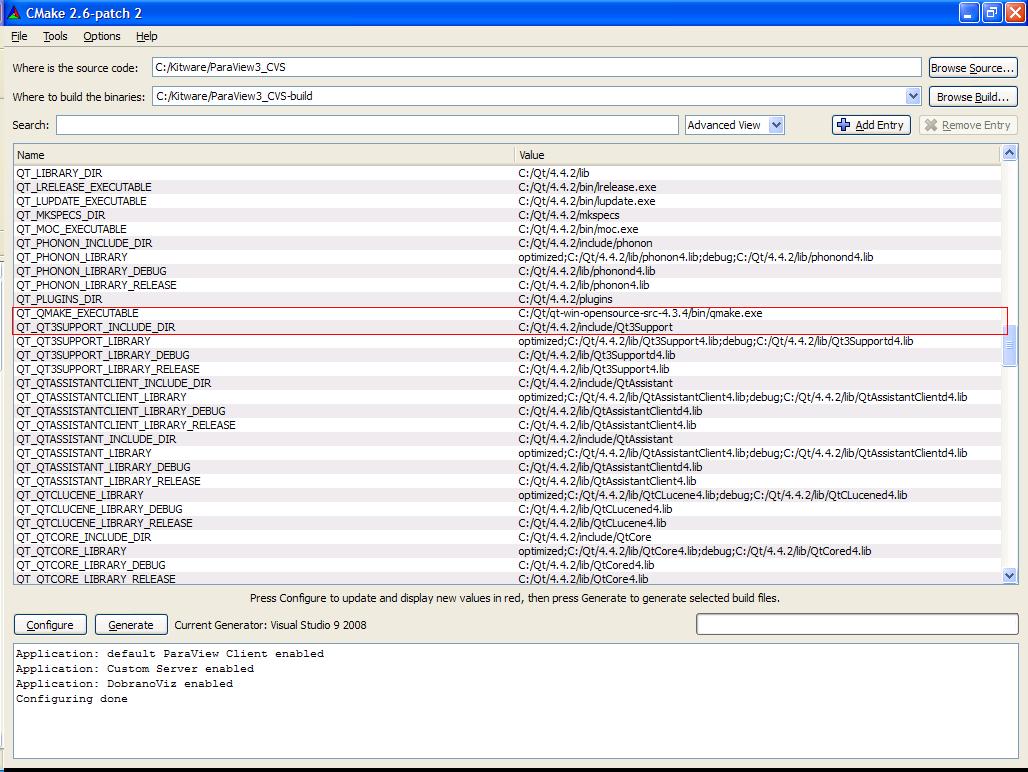Click 'Application: DobranoViz enabled' log line
This screenshot has width=1028, height=772.
pyautogui.click(x=125, y=684)
